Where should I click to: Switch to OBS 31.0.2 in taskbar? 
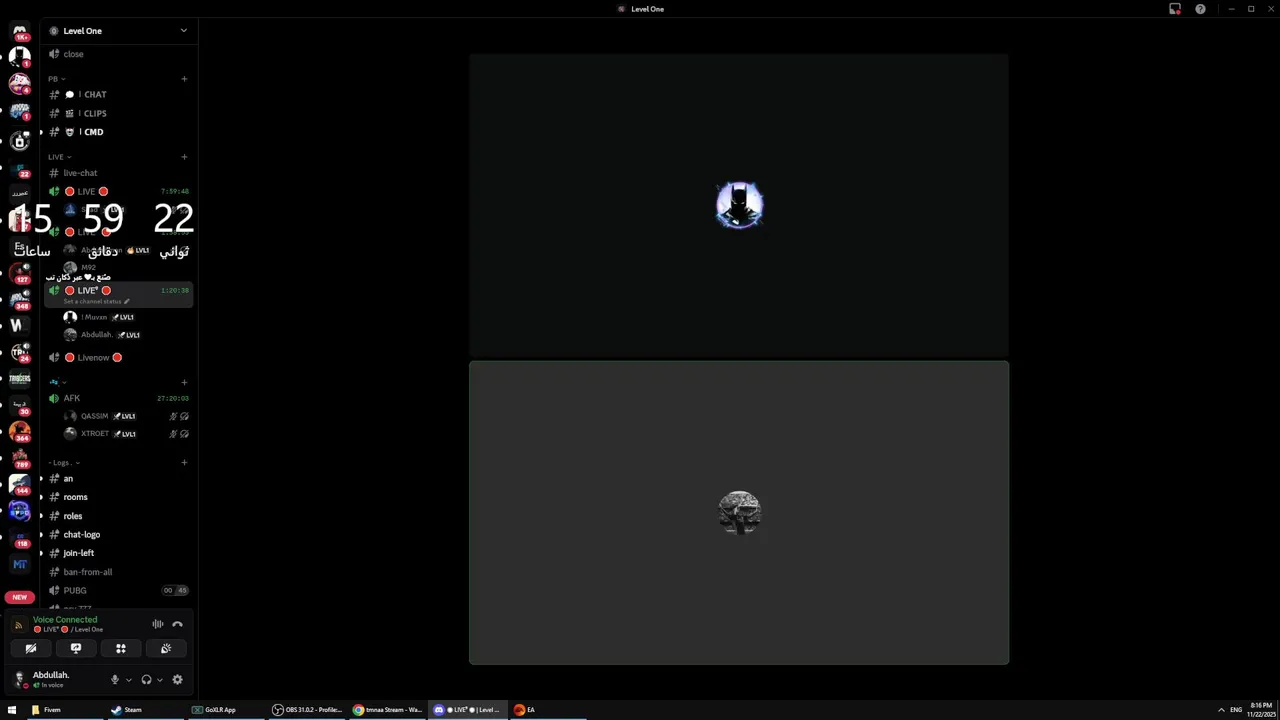(x=308, y=710)
